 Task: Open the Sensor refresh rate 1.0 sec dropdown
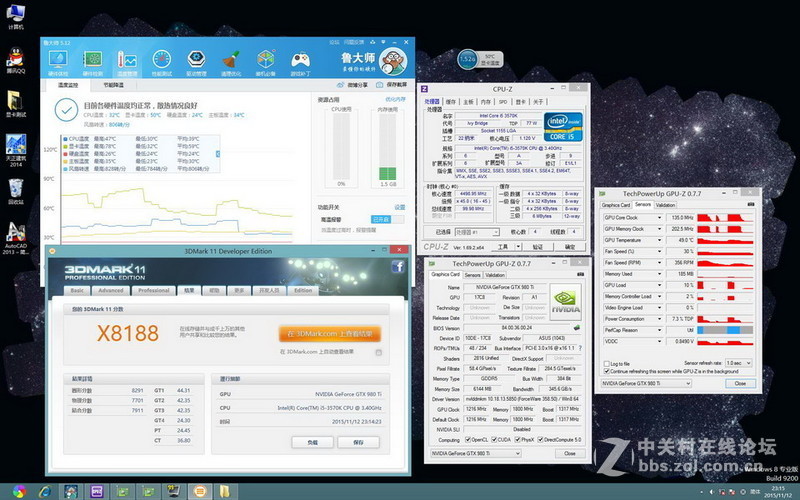point(738,363)
